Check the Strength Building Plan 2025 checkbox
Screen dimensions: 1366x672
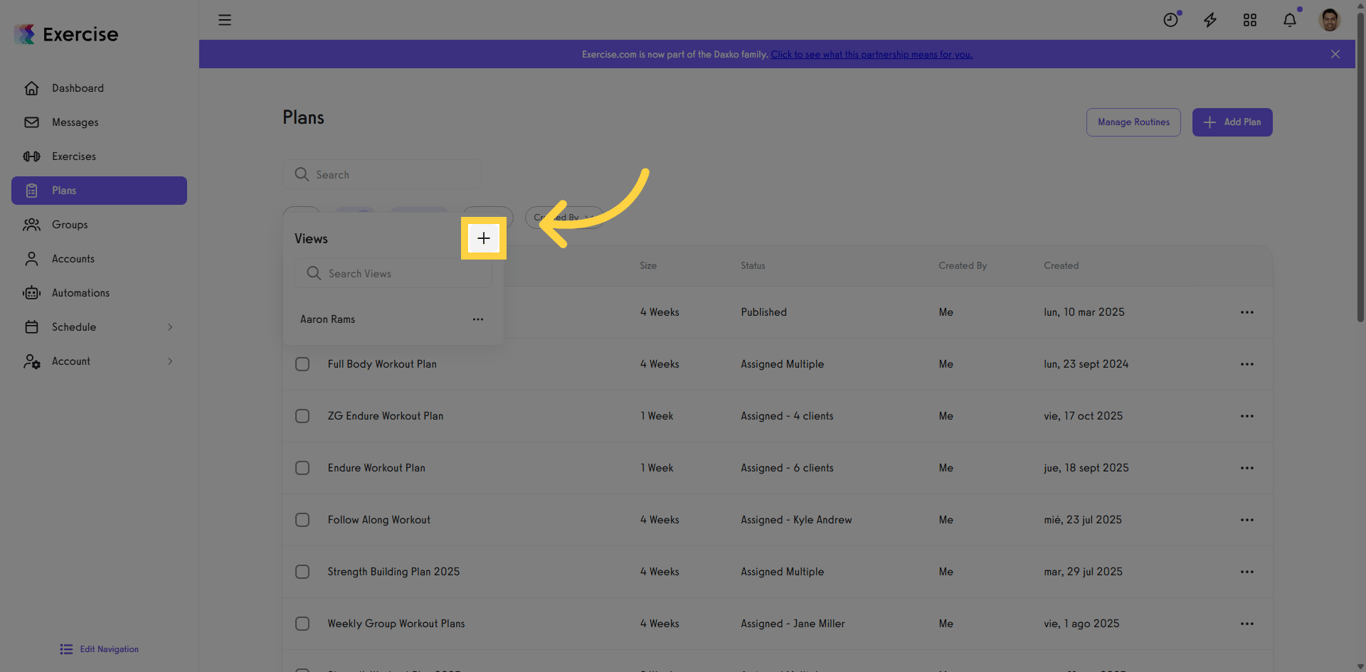coord(302,571)
